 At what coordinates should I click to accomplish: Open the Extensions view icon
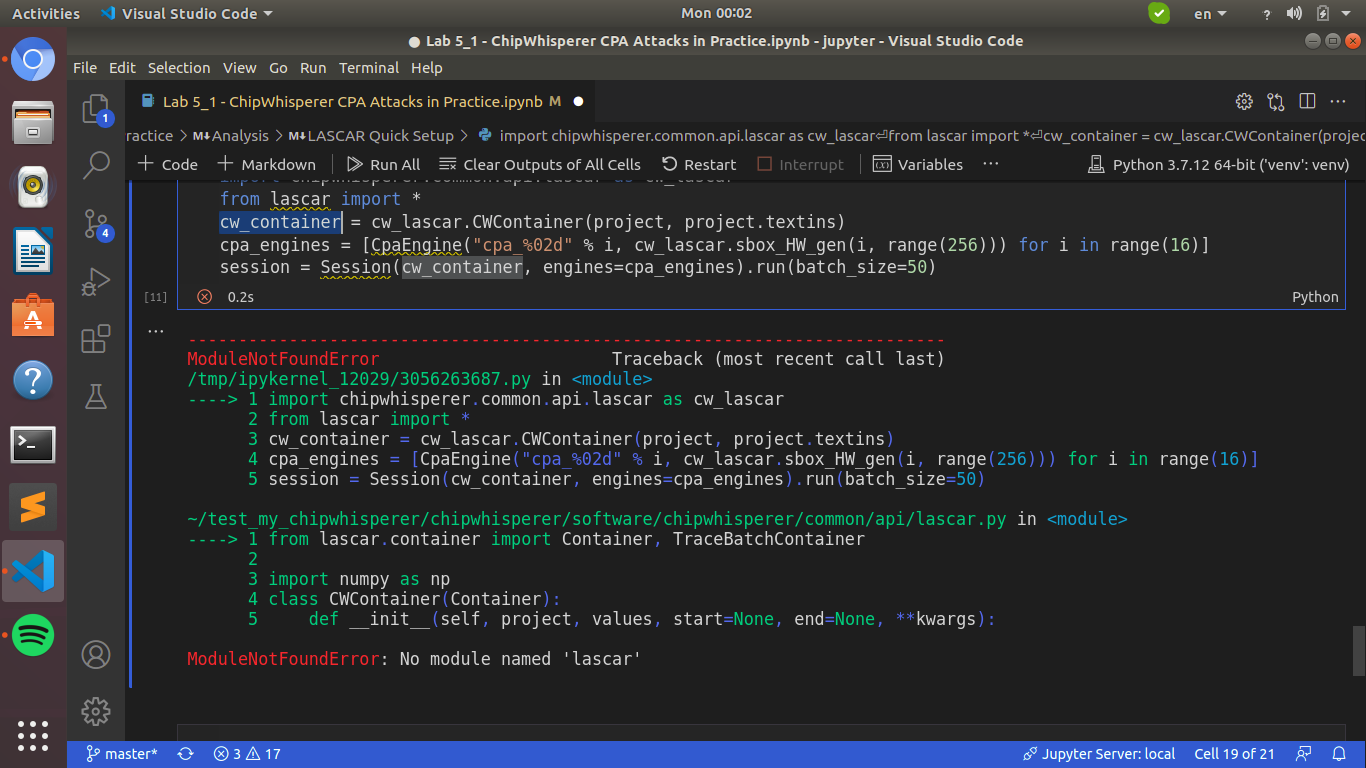[96, 340]
